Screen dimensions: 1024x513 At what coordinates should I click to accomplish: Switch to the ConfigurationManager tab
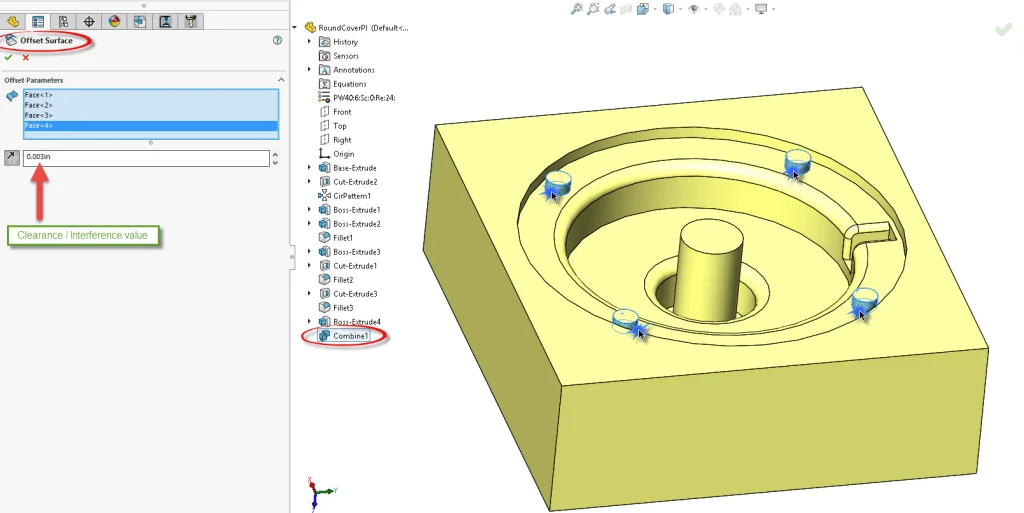pos(64,21)
